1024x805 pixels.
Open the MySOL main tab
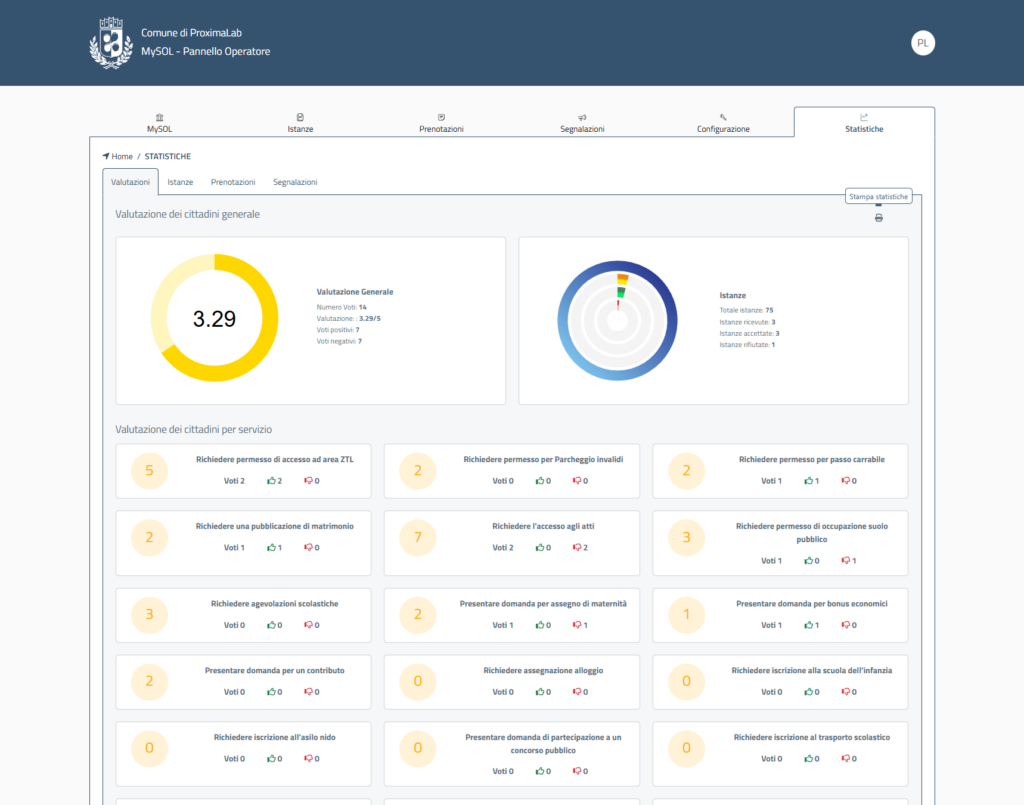point(160,123)
